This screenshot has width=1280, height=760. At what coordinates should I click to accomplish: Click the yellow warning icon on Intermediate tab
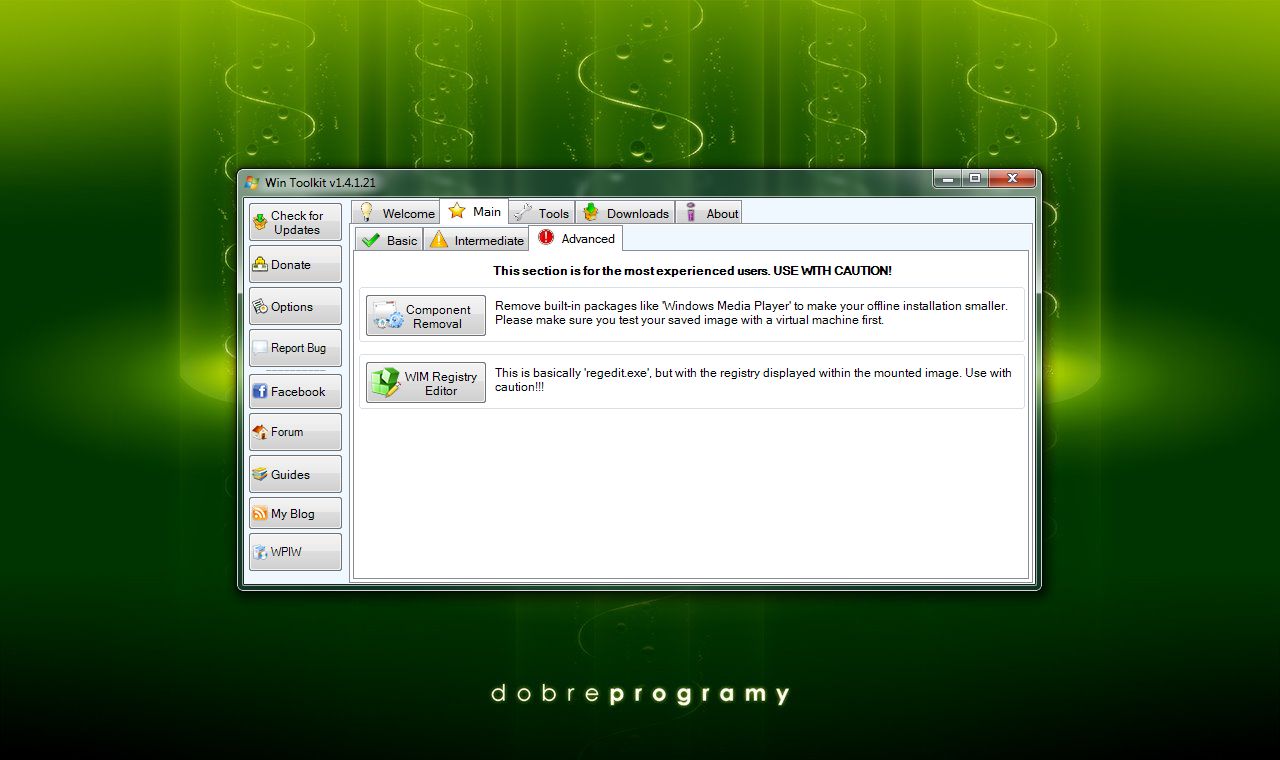[x=438, y=240]
